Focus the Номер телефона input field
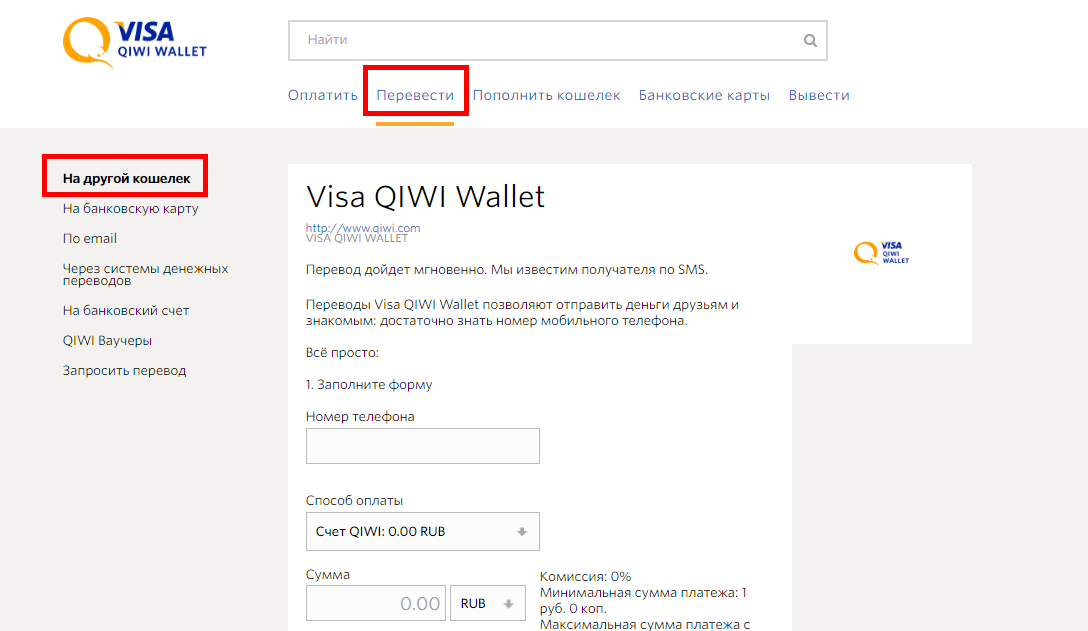 pos(423,446)
